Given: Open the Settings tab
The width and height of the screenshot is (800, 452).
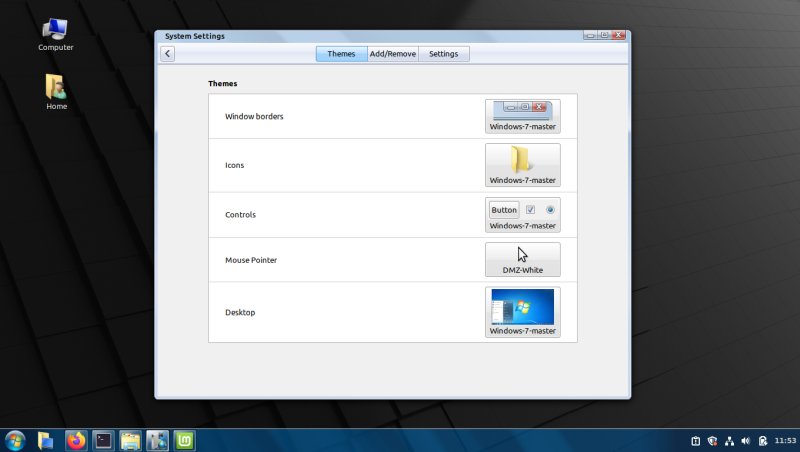Looking at the screenshot, I should pos(443,54).
